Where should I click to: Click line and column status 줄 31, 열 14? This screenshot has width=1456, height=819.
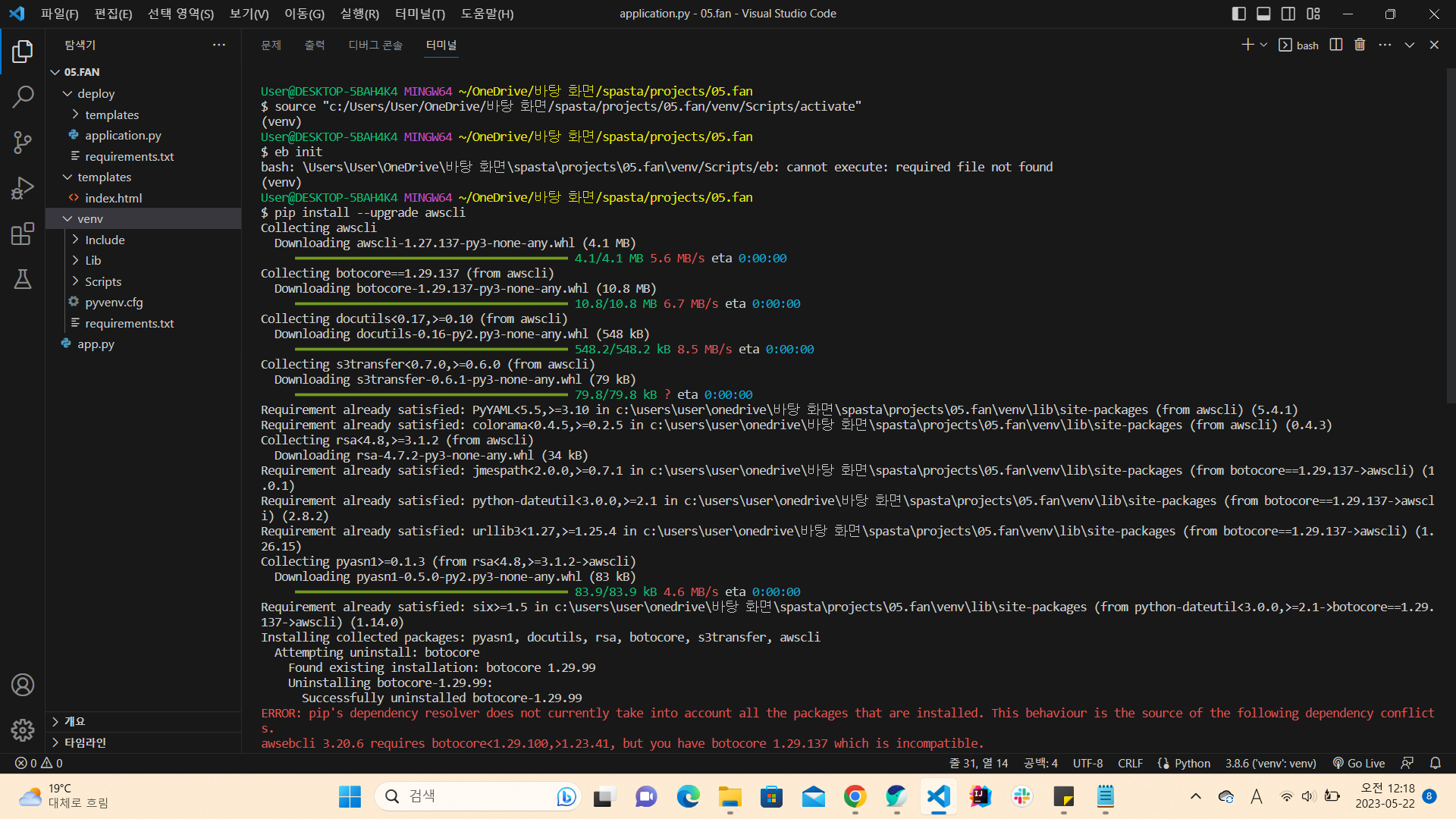pos(979,764)
